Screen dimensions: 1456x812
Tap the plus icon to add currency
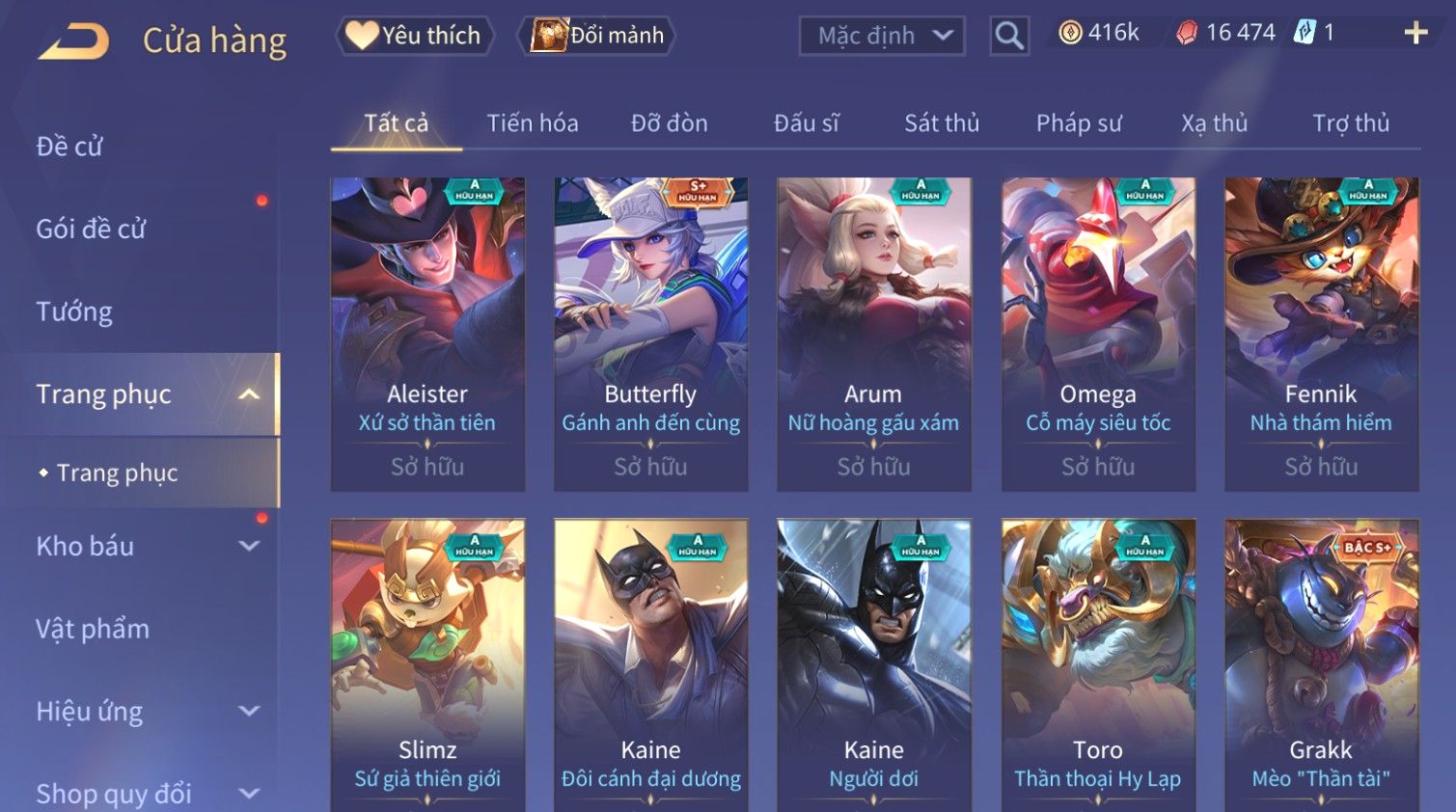(x=1415, y=33)
